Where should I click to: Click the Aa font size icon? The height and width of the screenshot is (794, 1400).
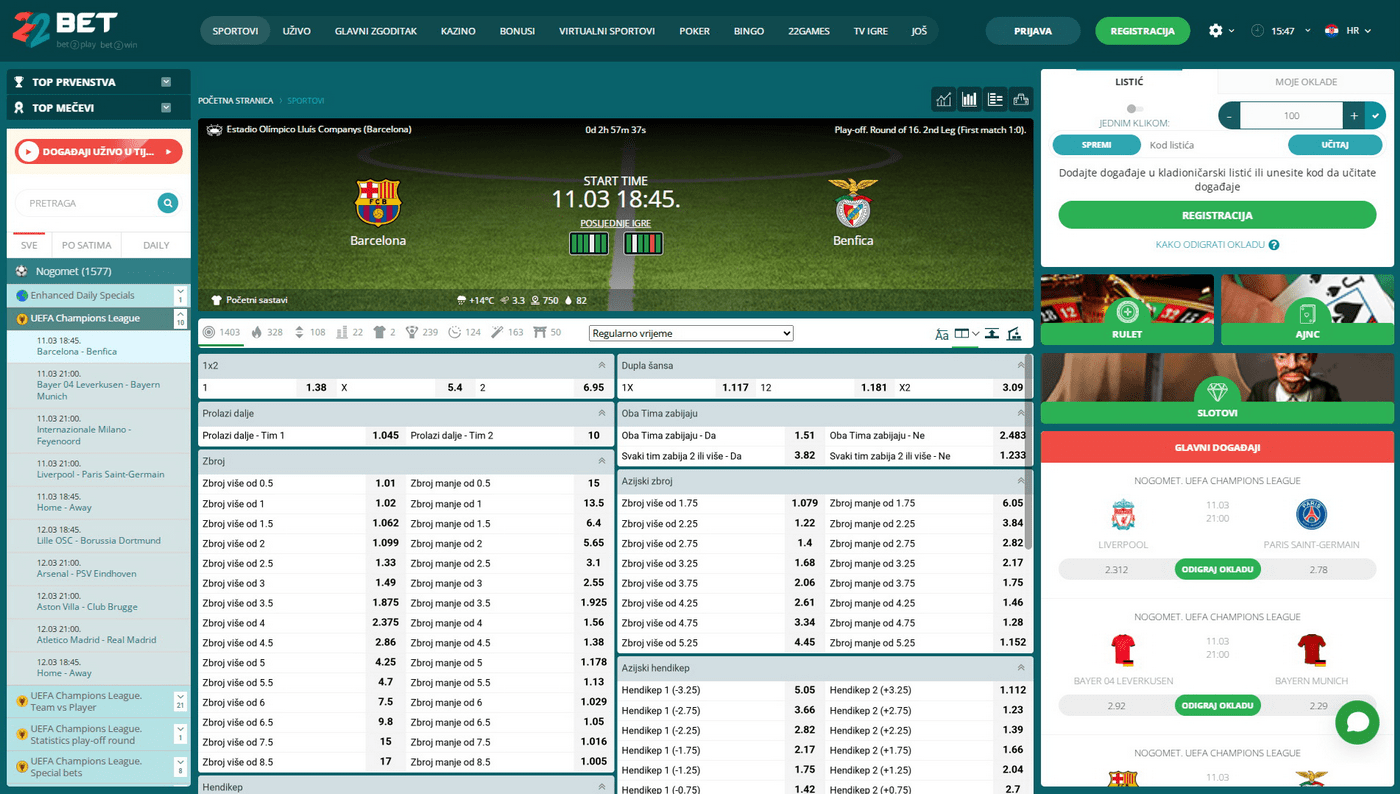(x=941, y=334)
